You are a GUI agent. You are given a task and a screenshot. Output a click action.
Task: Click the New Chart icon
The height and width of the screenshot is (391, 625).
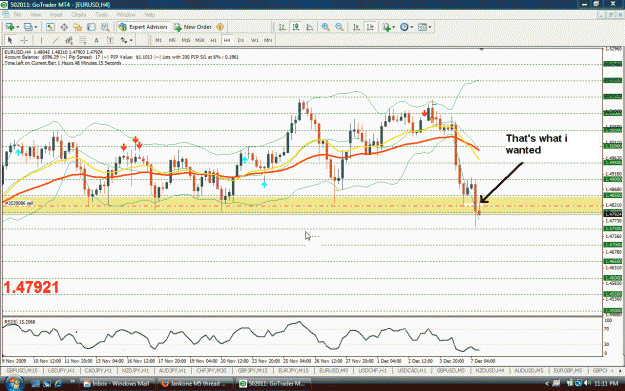click(x=10, y=27)
